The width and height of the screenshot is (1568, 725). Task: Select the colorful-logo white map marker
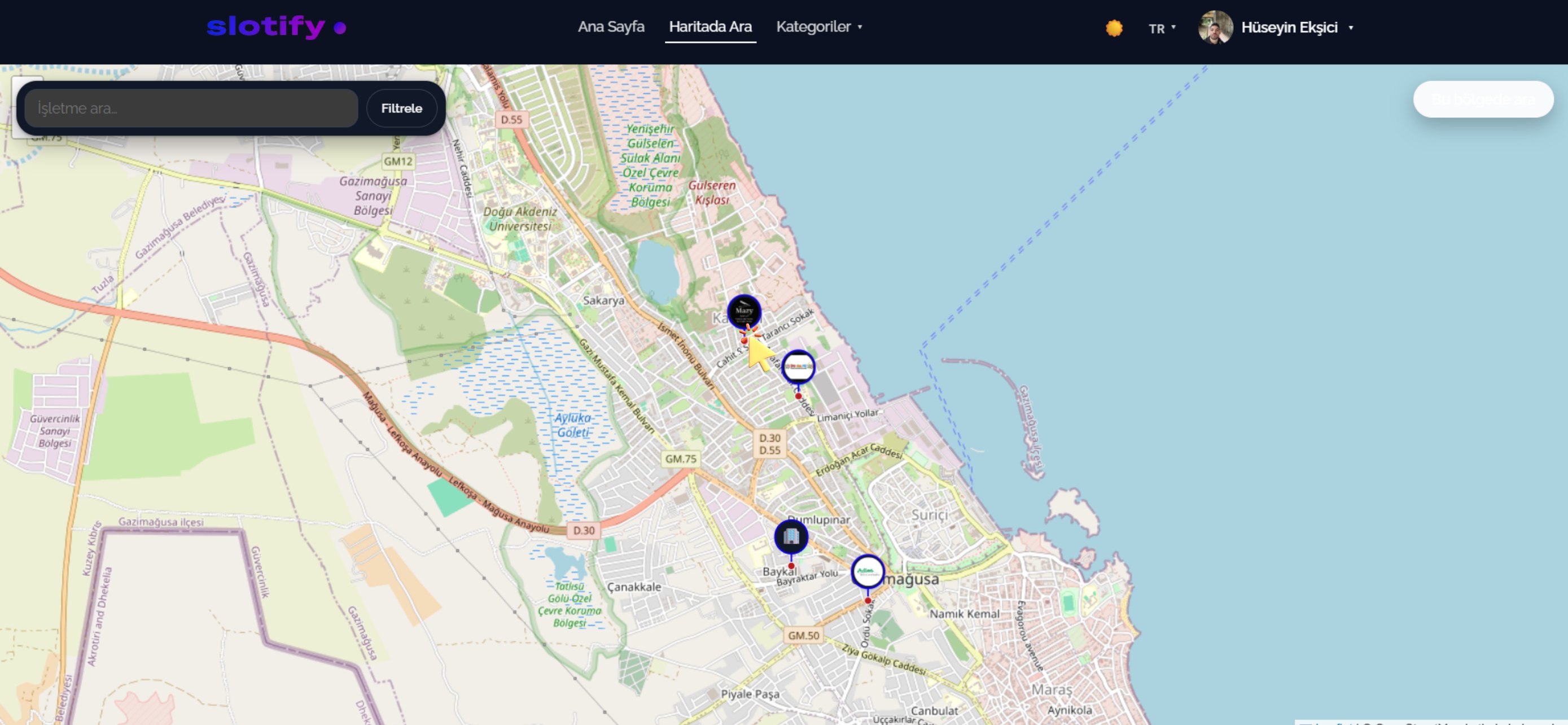(798, 366)
